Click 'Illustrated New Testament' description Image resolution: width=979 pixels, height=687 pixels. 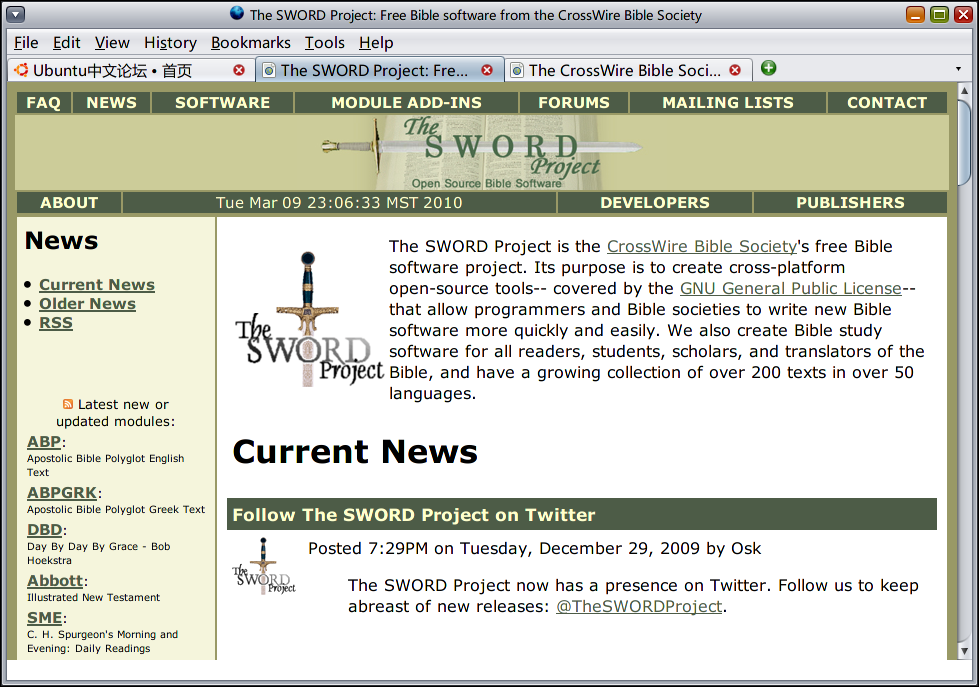click(x=93, y=598)
